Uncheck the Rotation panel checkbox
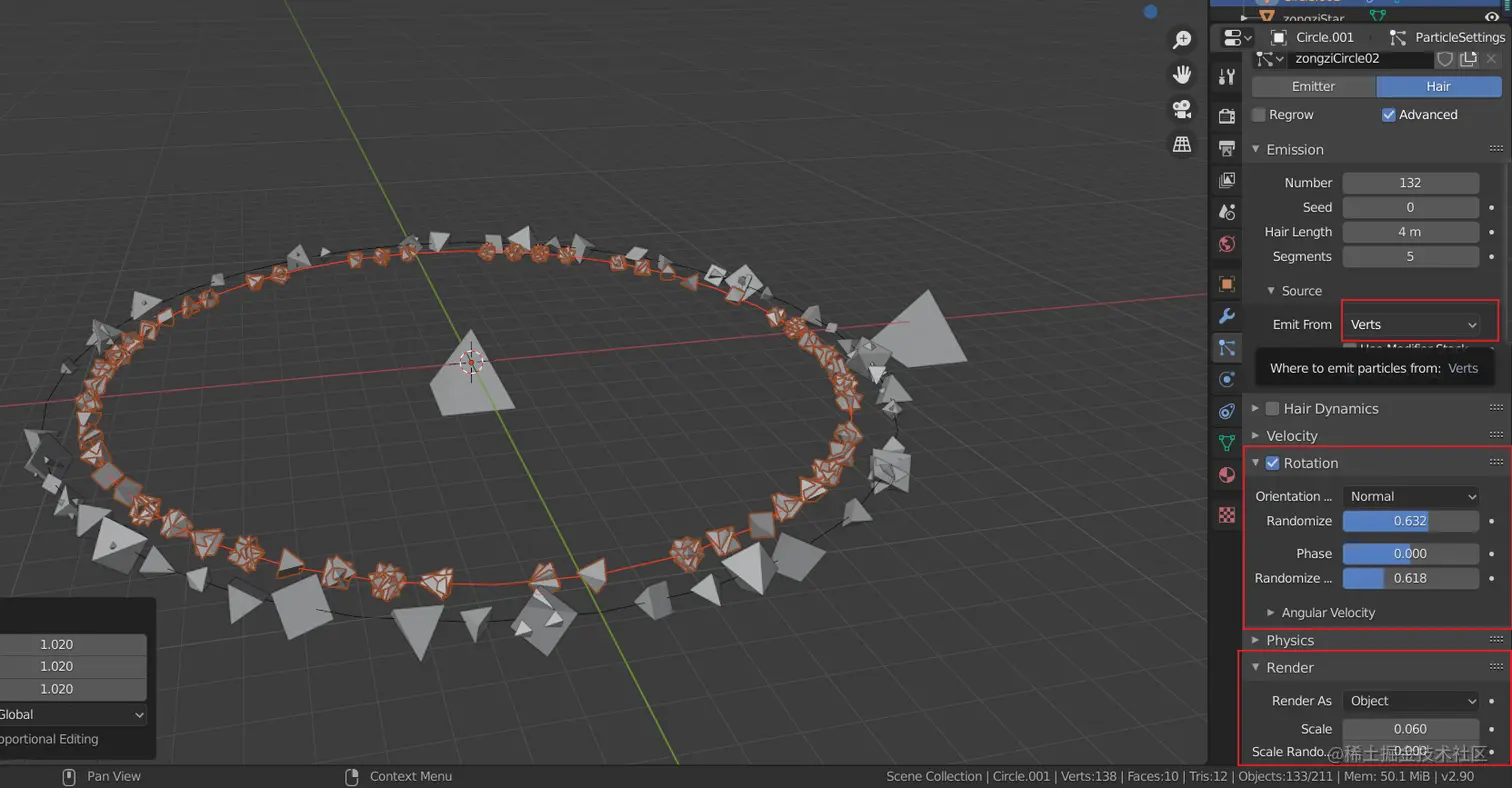 coord(1272,463)
